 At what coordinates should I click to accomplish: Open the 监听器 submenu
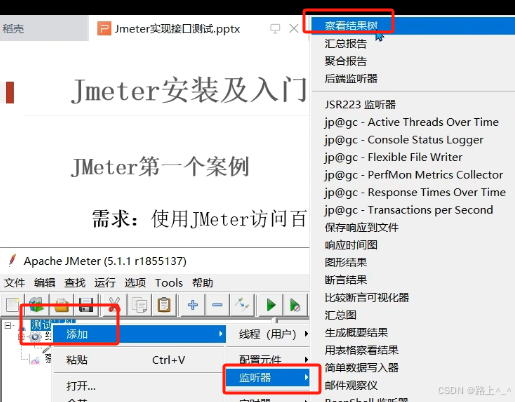click(x=268, y=377)
